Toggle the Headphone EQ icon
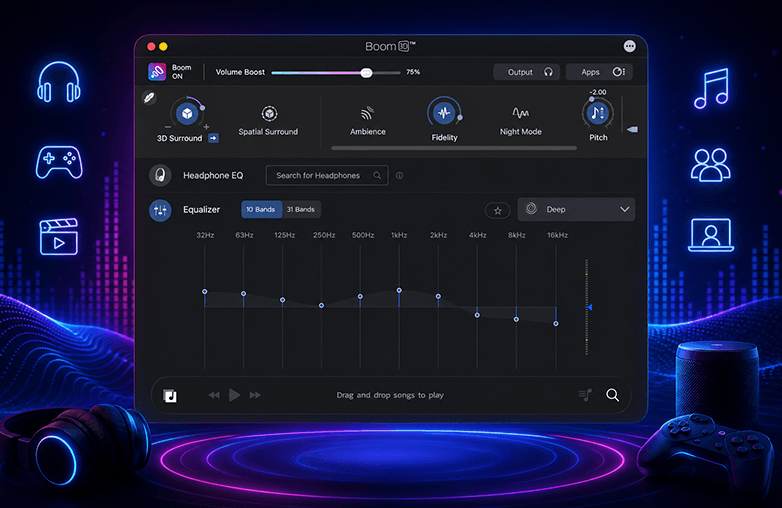The width and height of the screenshot is (782, 508). [x=160, y=175]
